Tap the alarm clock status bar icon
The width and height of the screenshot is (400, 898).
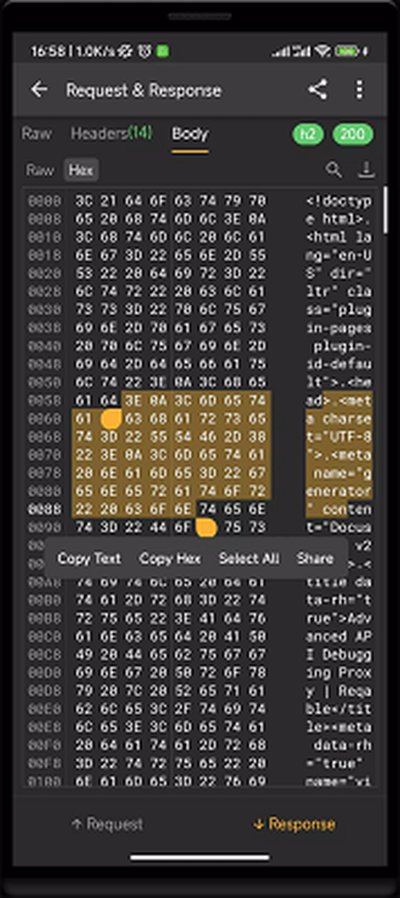pyautogui.click(x=145, y=51)
